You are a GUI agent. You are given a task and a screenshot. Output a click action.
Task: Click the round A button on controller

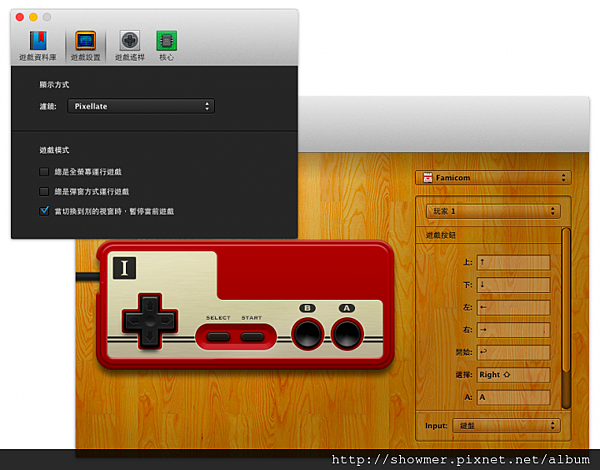[x=347, y=334]
